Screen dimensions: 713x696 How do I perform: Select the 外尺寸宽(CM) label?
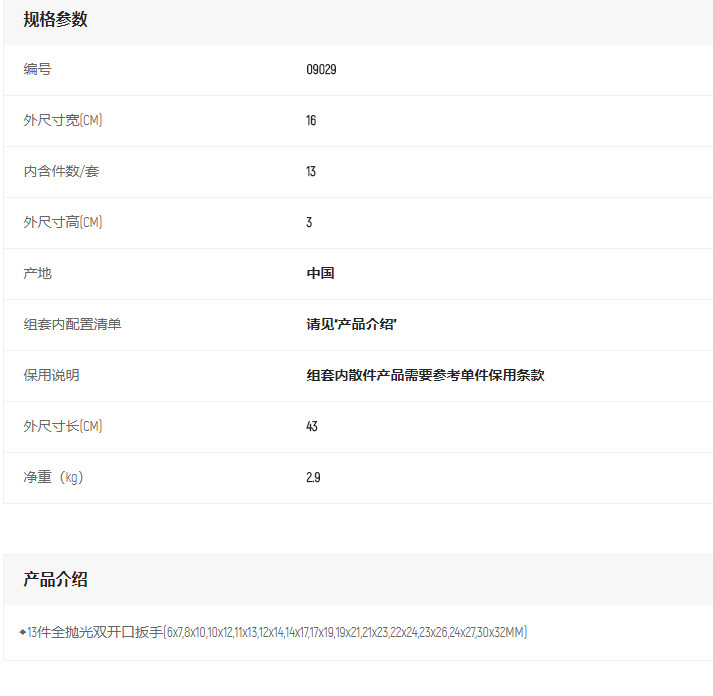coord(63,121)
